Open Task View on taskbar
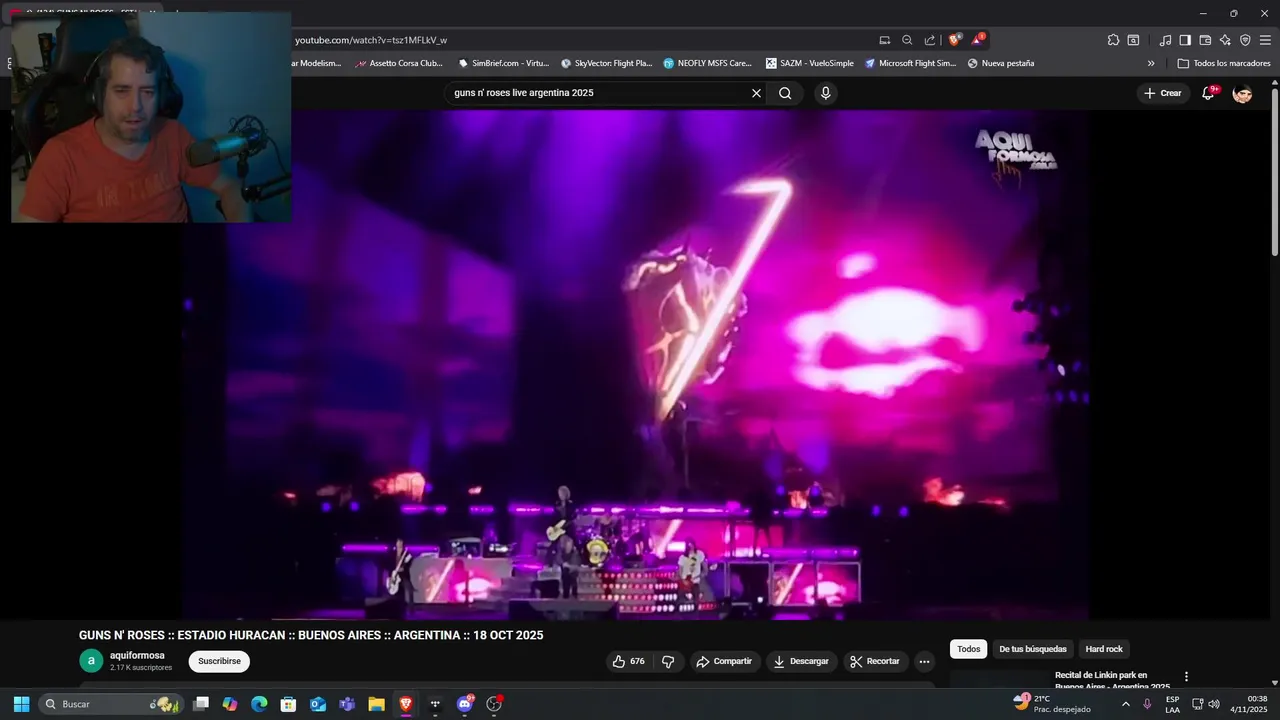1280x720 pixels. pyautogui.click(x=201, y=704)
